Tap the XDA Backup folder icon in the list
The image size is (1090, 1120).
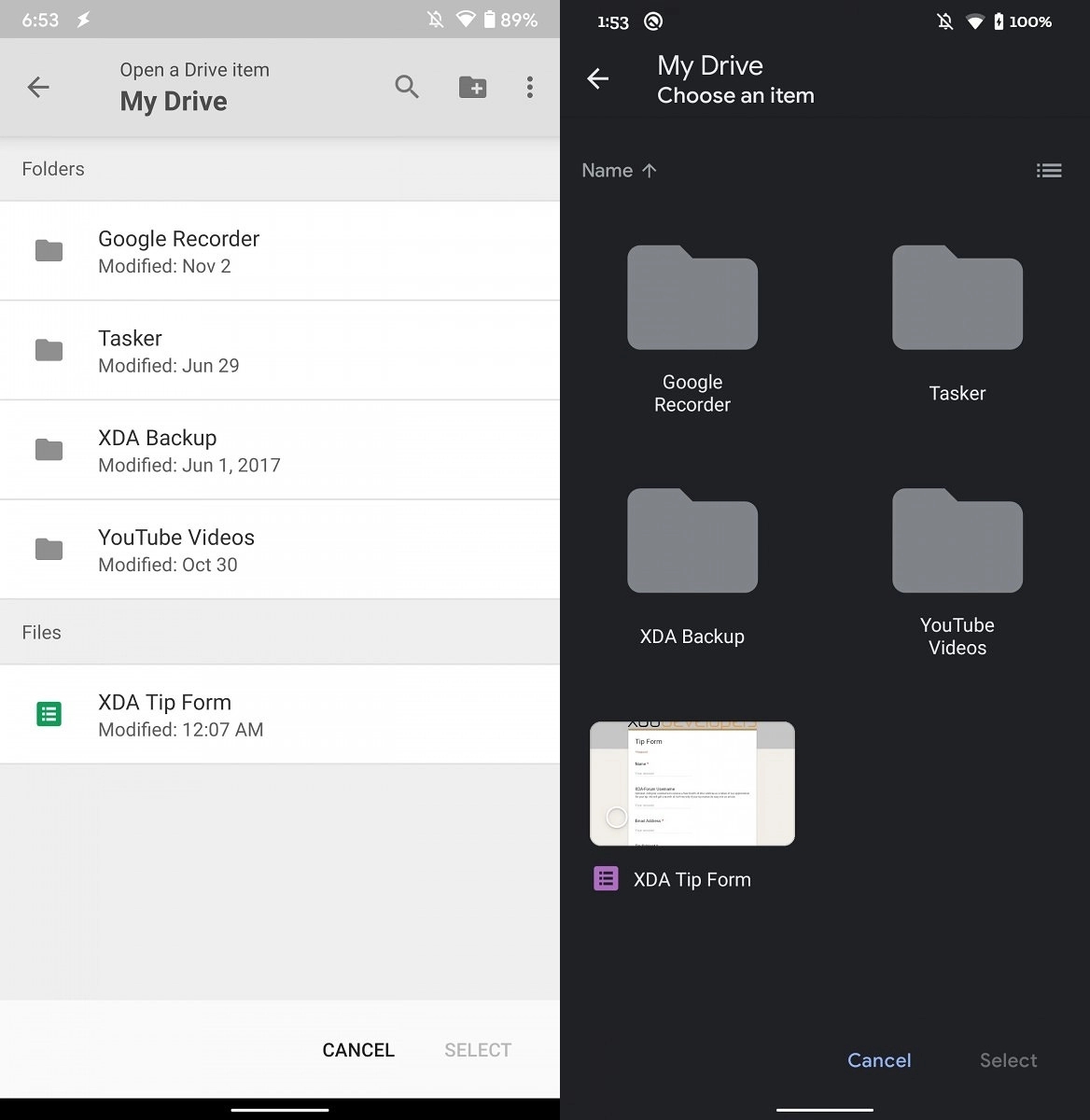tap(49, 450)
